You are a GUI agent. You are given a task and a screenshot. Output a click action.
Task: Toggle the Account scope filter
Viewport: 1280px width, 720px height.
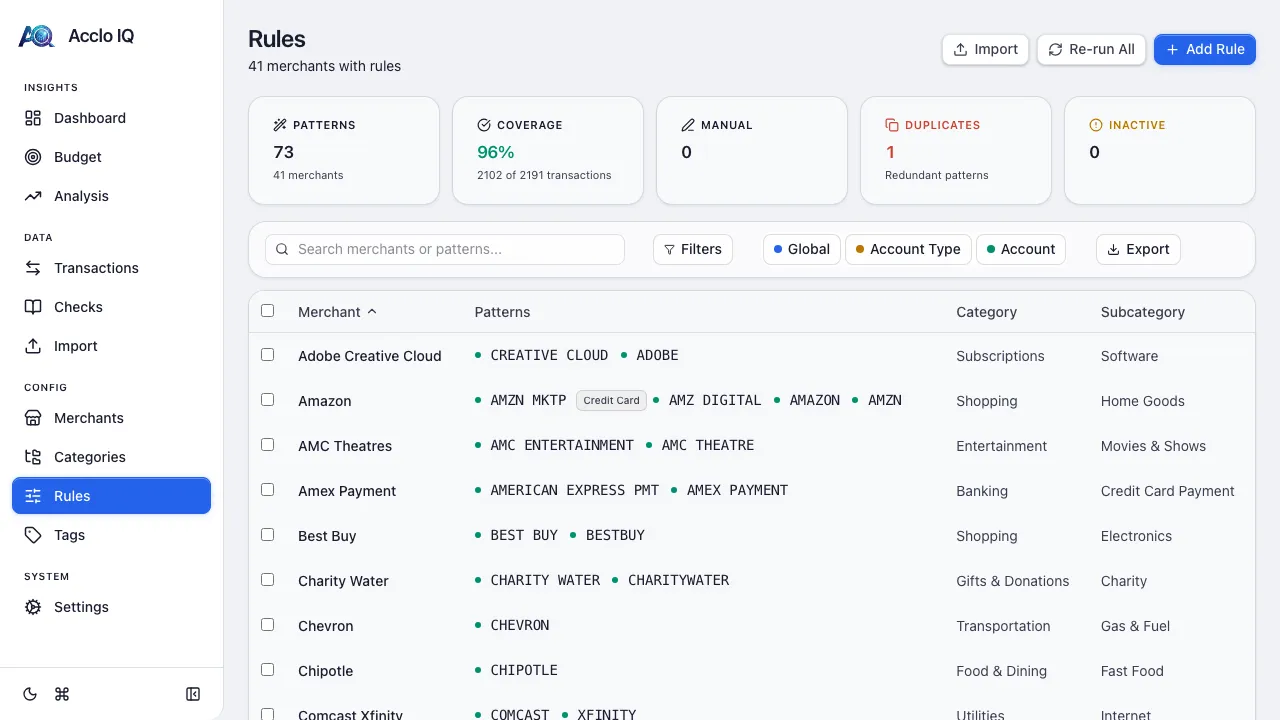(x=1021, y=249)
